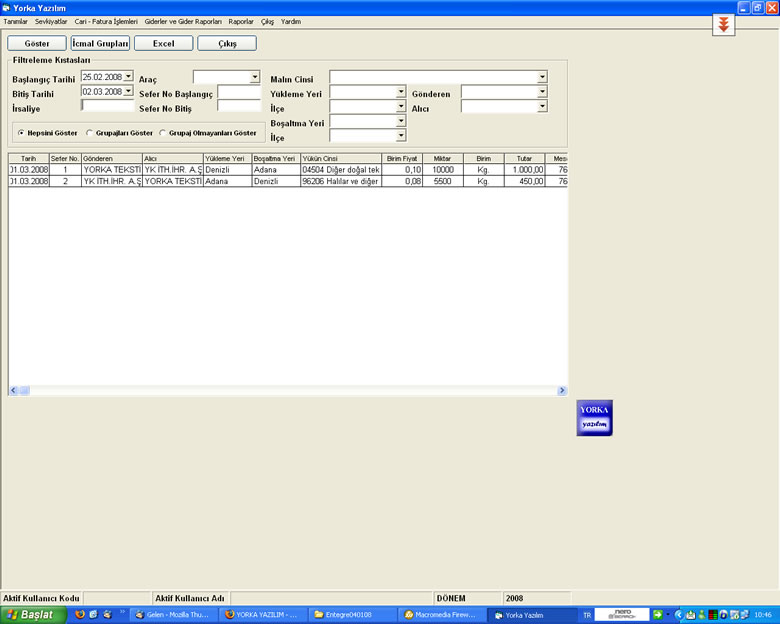Viewport: 780px width, 624px height.
Task: Open Başlangıç Tarihi date dropdown
Action: [128, 76]
